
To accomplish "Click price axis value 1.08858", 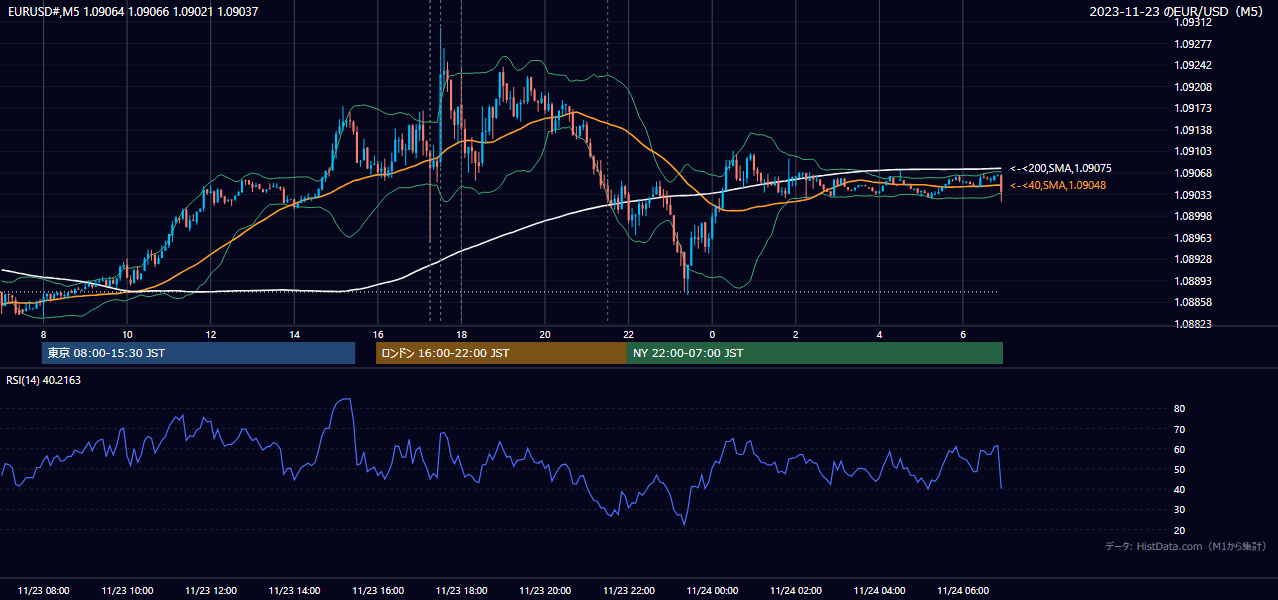I will point(1193,302).
